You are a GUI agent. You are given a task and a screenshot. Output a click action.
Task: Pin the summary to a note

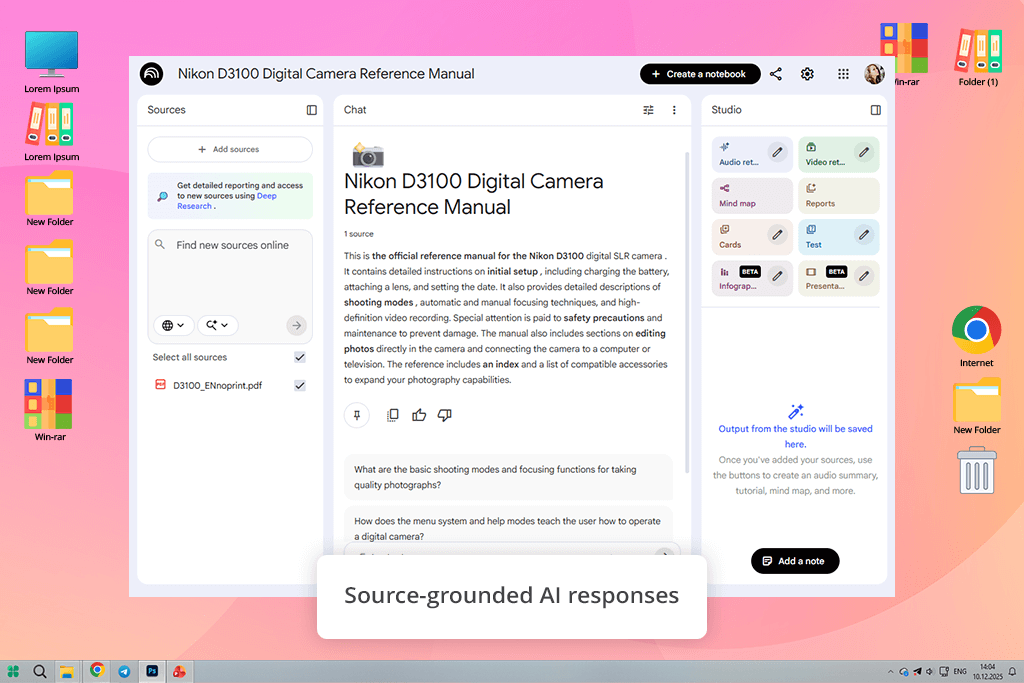pos(357,415)
